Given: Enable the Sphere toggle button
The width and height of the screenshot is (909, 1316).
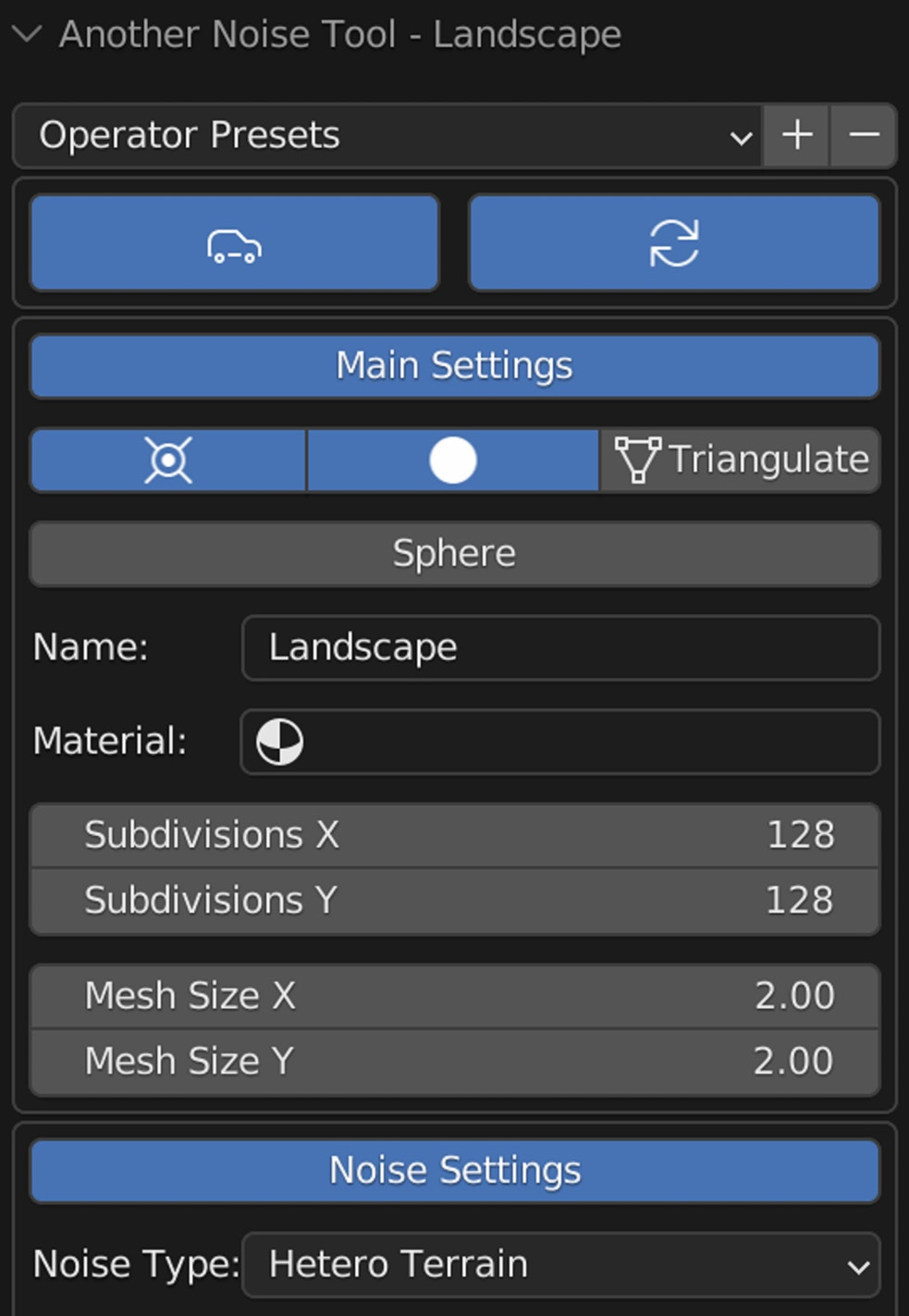Looking at the screenshot, I should pos(454,554).
